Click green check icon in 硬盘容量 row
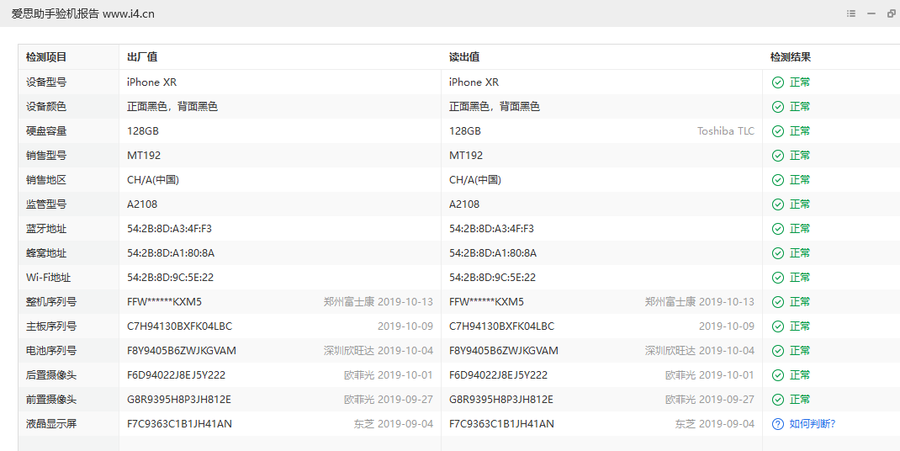The width and height of the screenshot is (900, 451). click(778, 131)
